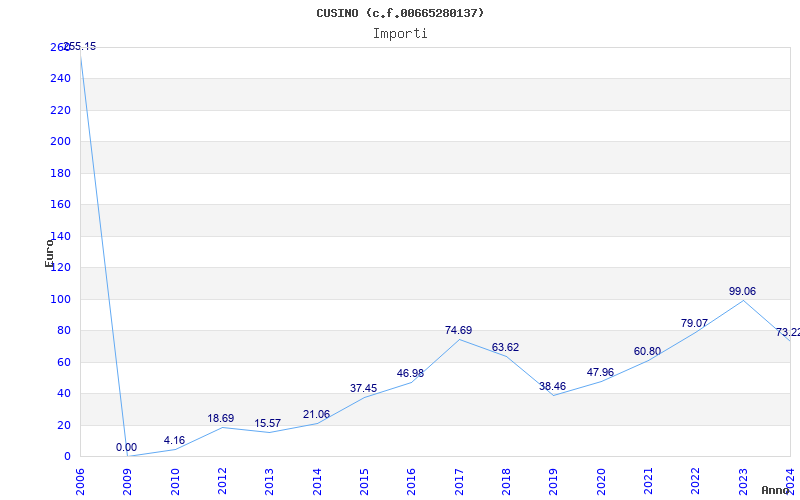
Task: Click the 60.80 data label
Action: [x=647, y=352]
